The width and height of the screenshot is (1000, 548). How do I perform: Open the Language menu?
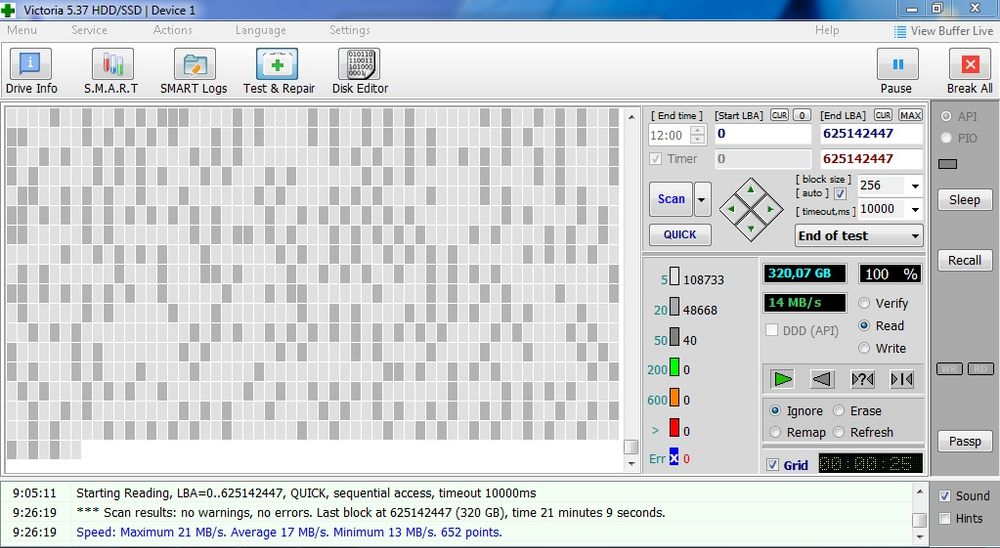tap(260, 30)
